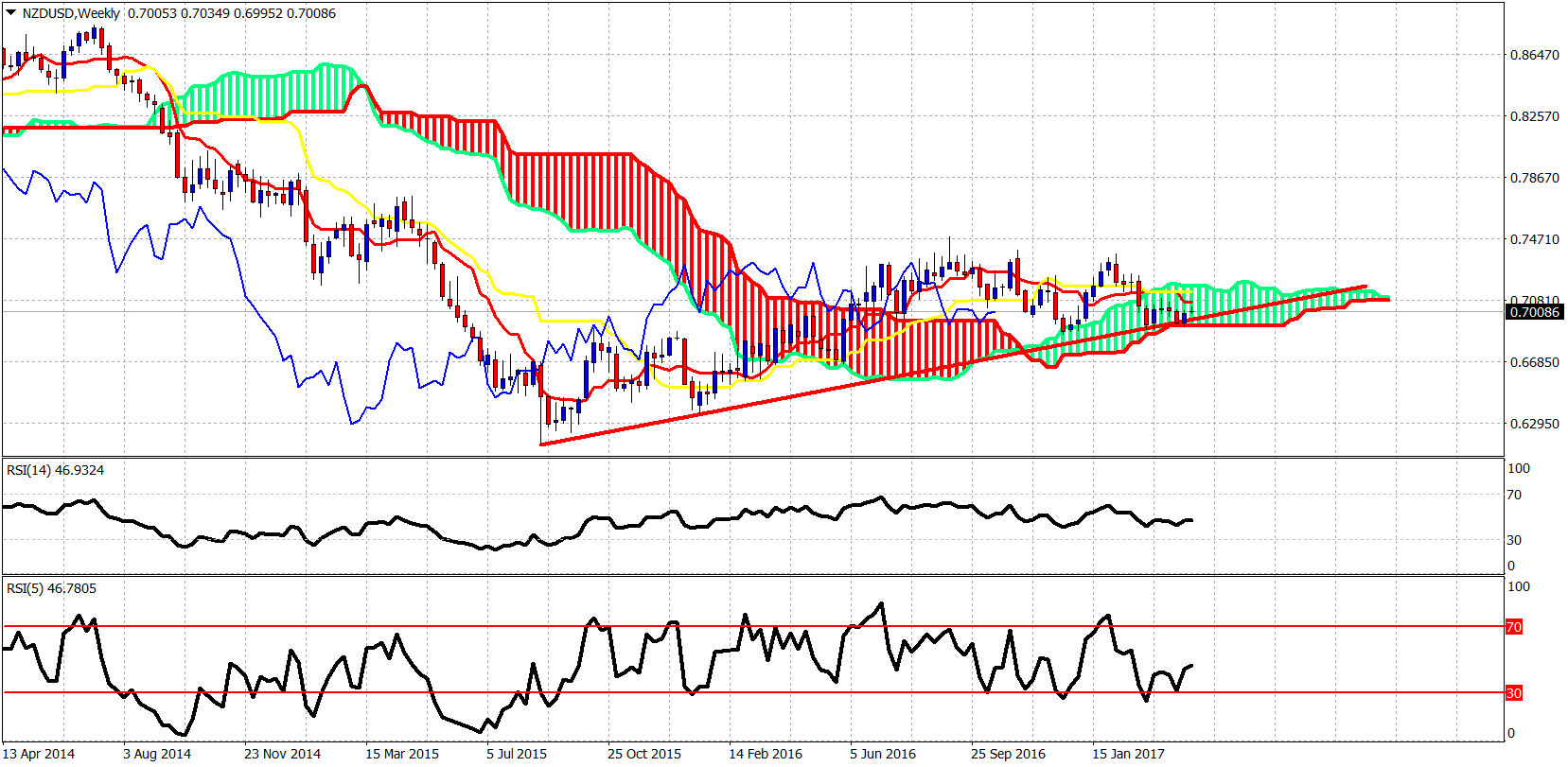Image resolution: width=1568 pixels, height=767 pixels.
Task: Click price axis label 0.86470
Action: pos(1534,55)
